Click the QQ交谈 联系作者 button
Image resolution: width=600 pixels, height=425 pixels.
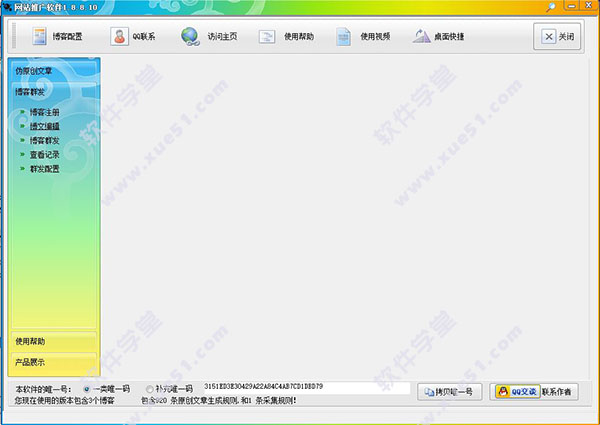point(534,392)
